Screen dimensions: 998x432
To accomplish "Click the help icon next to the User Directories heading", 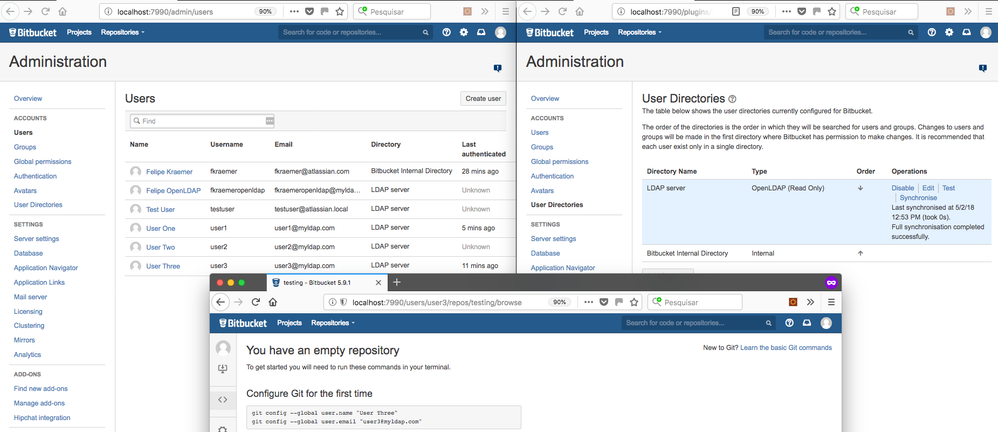I will click(732, 99).
